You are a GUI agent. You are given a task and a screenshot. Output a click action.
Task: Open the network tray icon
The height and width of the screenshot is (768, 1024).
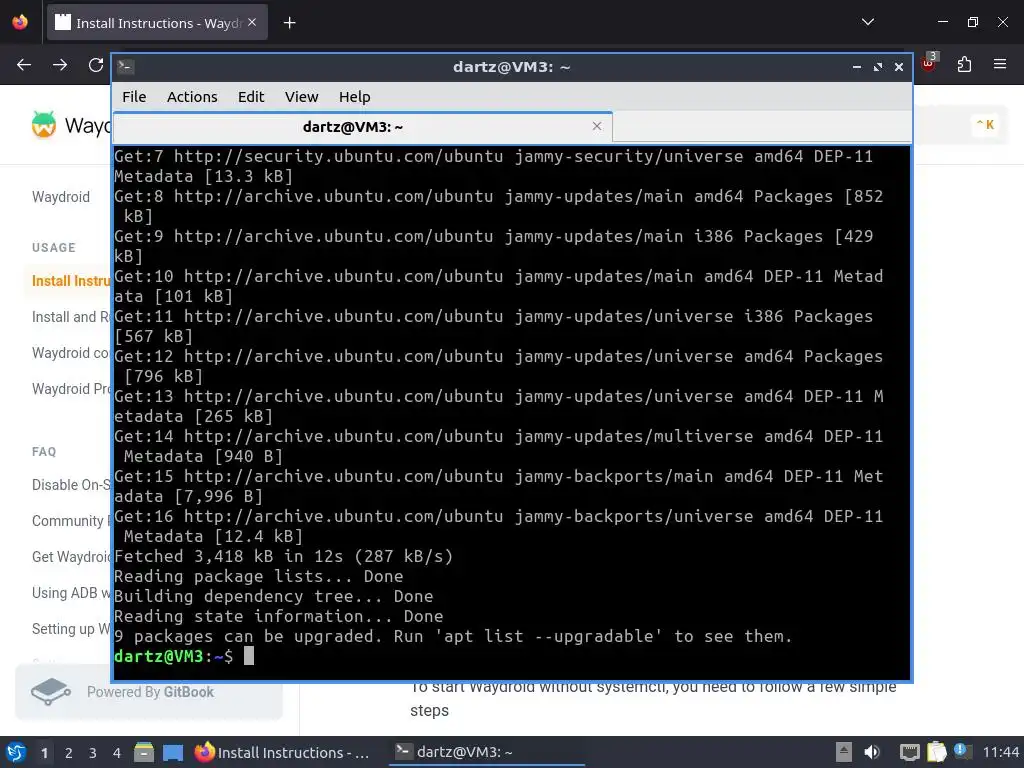click(x=909, y=752)
